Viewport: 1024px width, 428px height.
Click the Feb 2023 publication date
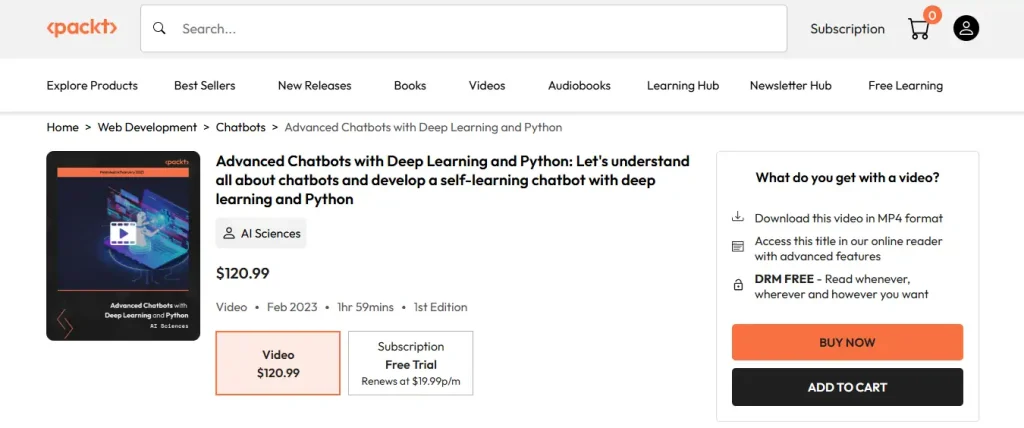pyautogui.click(x=292, y=307)
